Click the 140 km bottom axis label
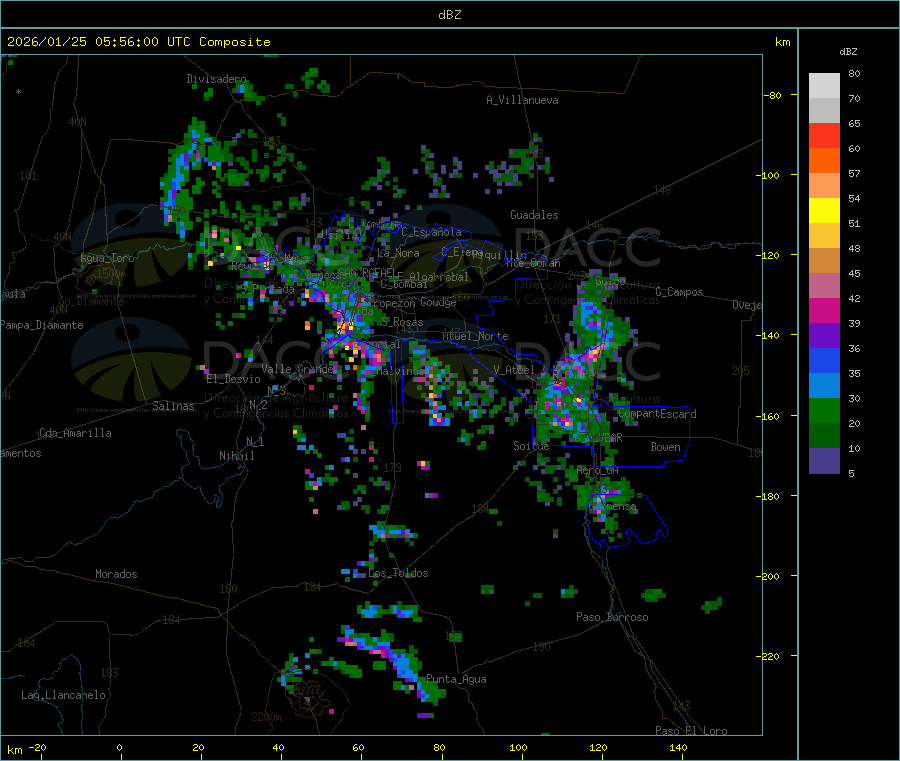The image size is (900, 761). [x=678, y=747]
